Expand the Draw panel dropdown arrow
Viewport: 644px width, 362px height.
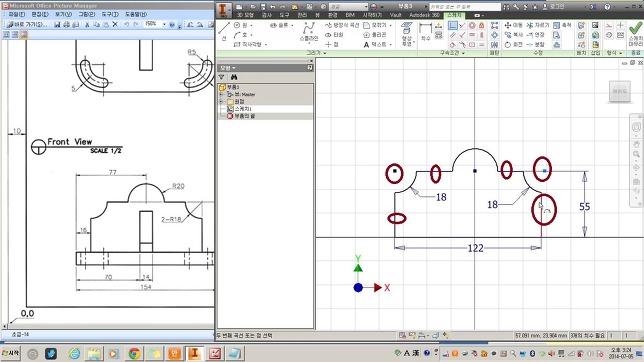pos(324,53)
